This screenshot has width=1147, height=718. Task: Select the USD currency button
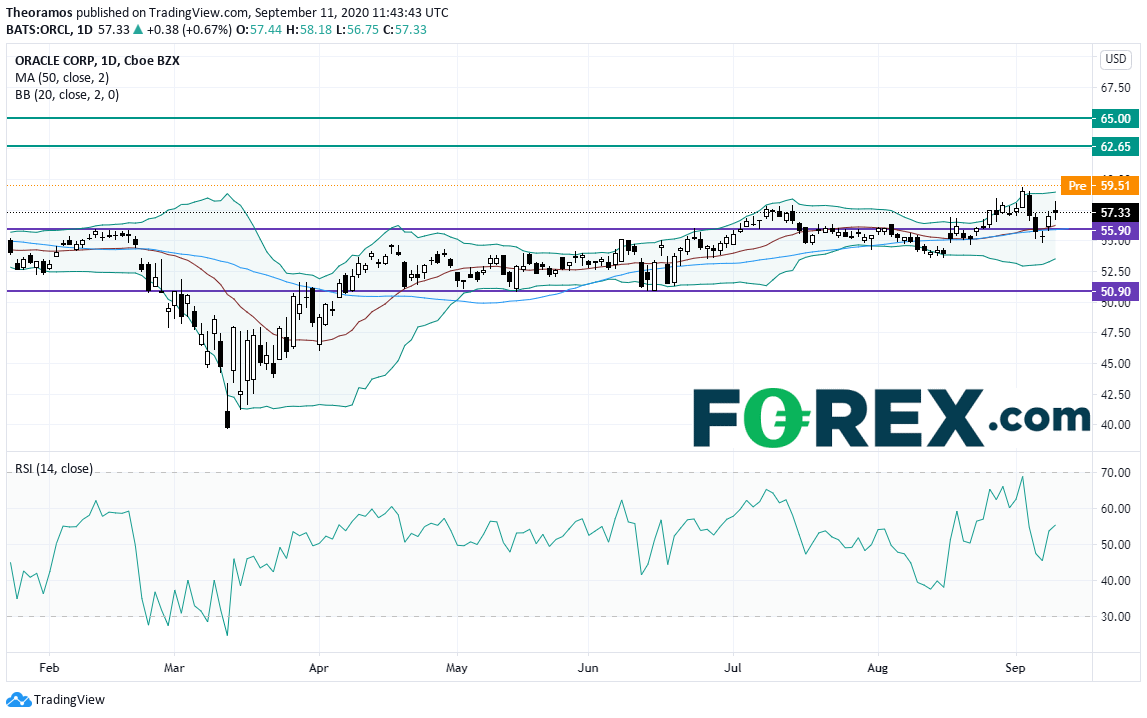[x=1116, y=58]
